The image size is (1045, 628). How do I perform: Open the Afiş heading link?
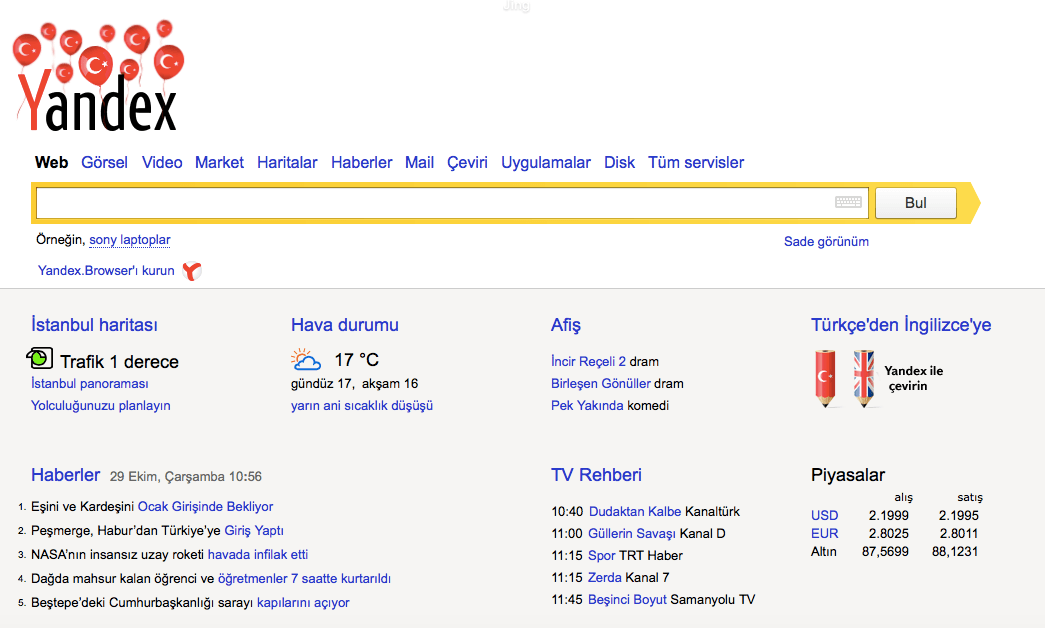(566, 325)
